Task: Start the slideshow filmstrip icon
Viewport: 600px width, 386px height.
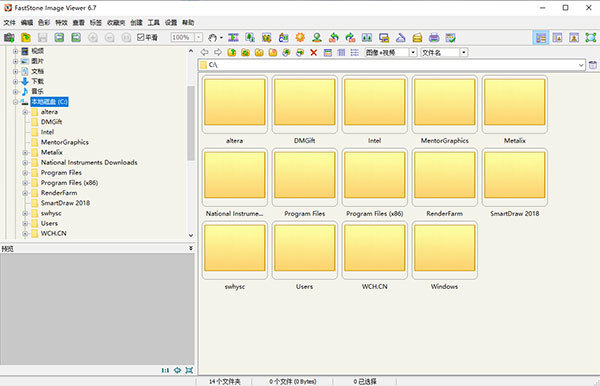Action: [x=233, y=37]
